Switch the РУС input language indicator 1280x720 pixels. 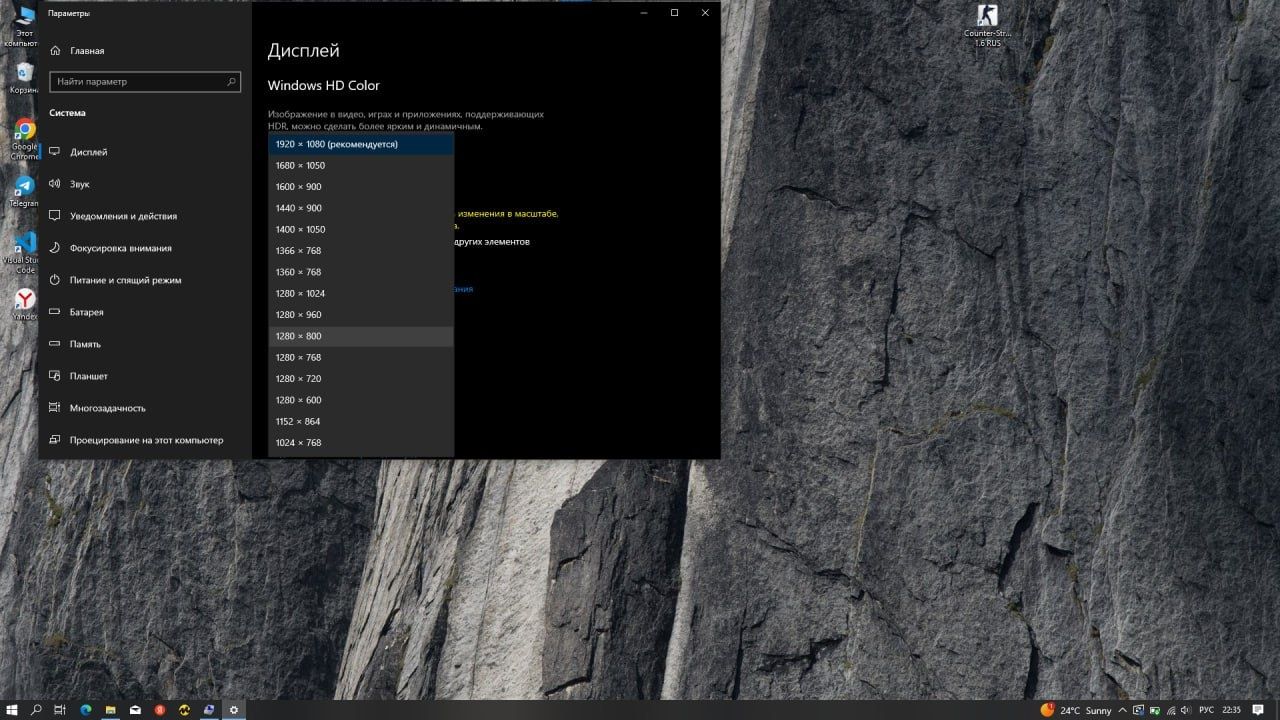[1206, 710]
